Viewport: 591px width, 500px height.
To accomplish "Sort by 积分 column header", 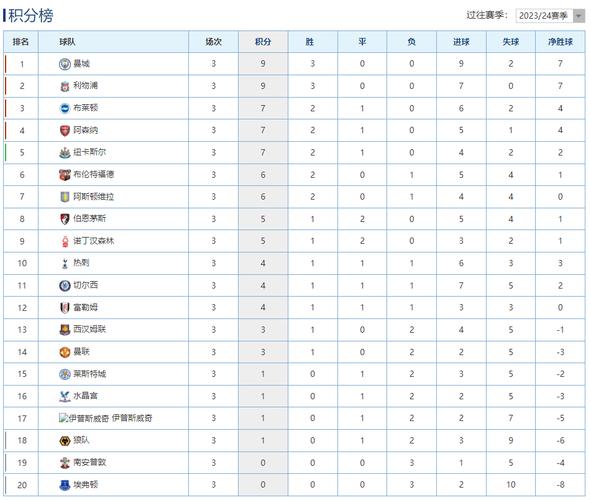I will pos(263,42).
